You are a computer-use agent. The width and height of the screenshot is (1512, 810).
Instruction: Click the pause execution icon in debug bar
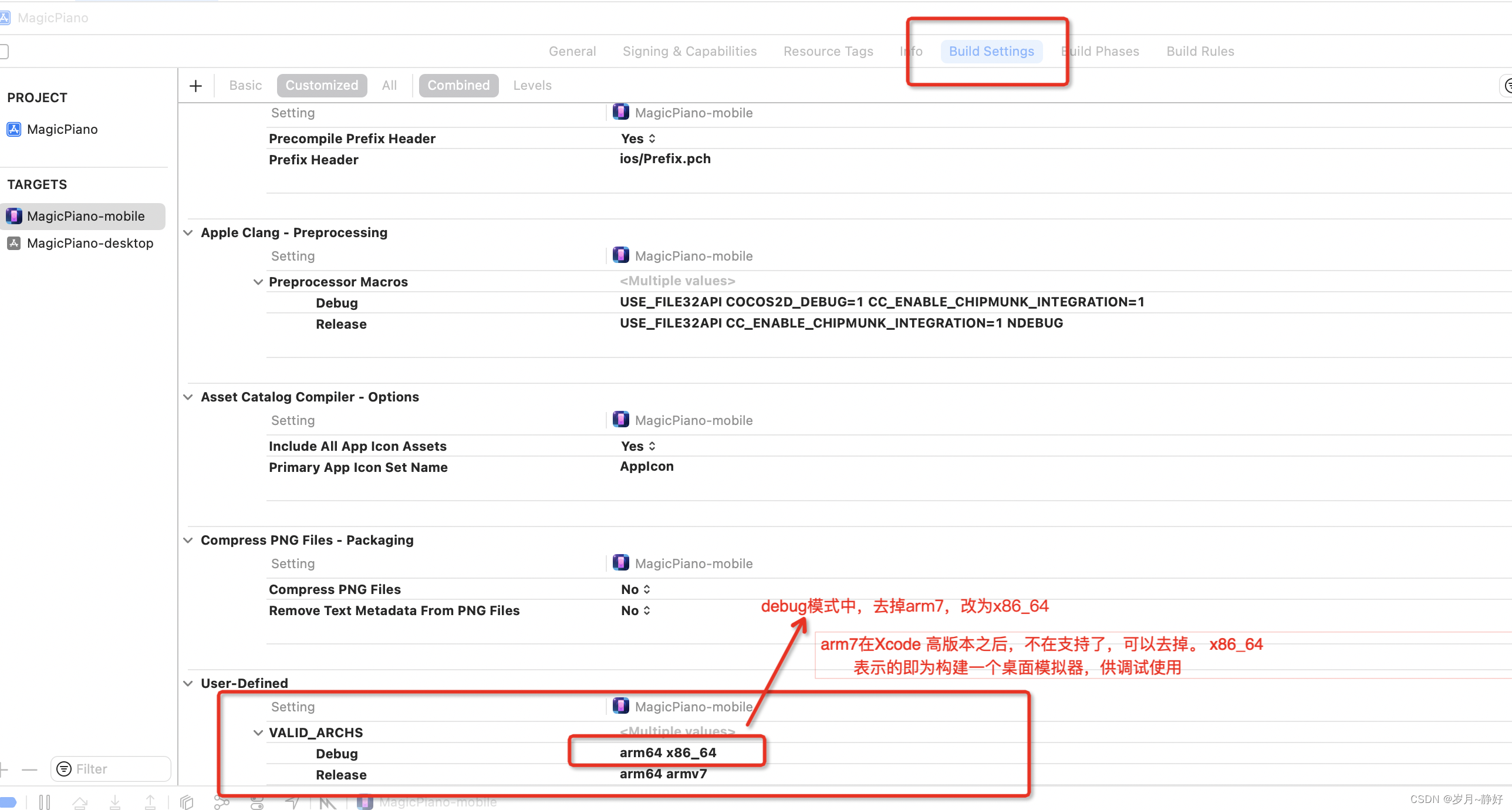[x=45, y=802]
